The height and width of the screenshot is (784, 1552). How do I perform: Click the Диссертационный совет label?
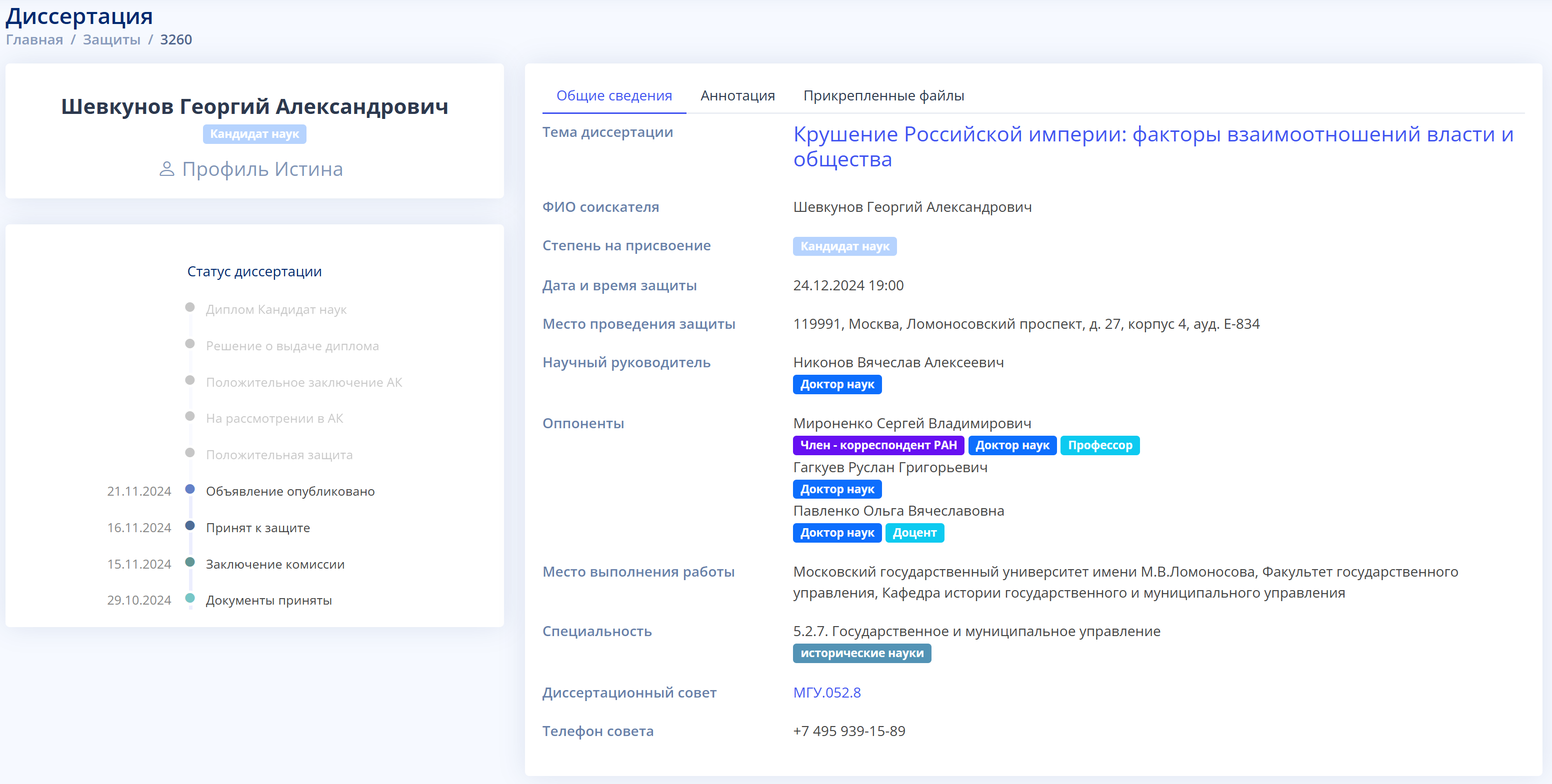(629, 693)
